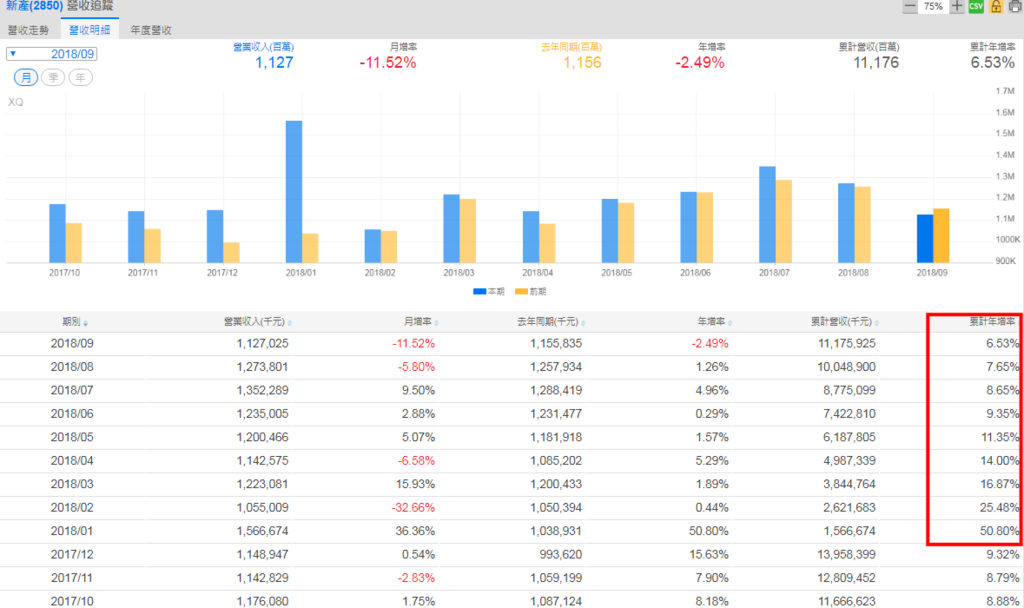Click the yellow padlock icon
Screen dimensions: 1024x608
tap(996, 7)
